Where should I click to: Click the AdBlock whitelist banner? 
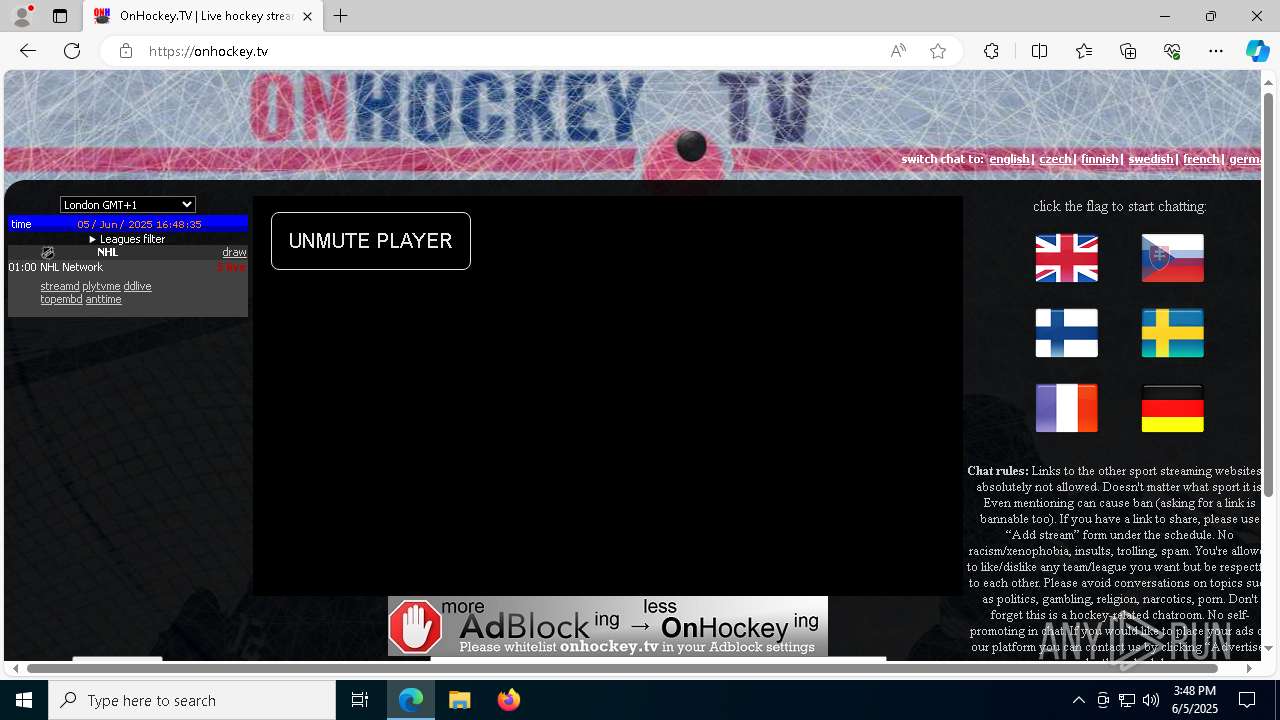tap(608, 626)
